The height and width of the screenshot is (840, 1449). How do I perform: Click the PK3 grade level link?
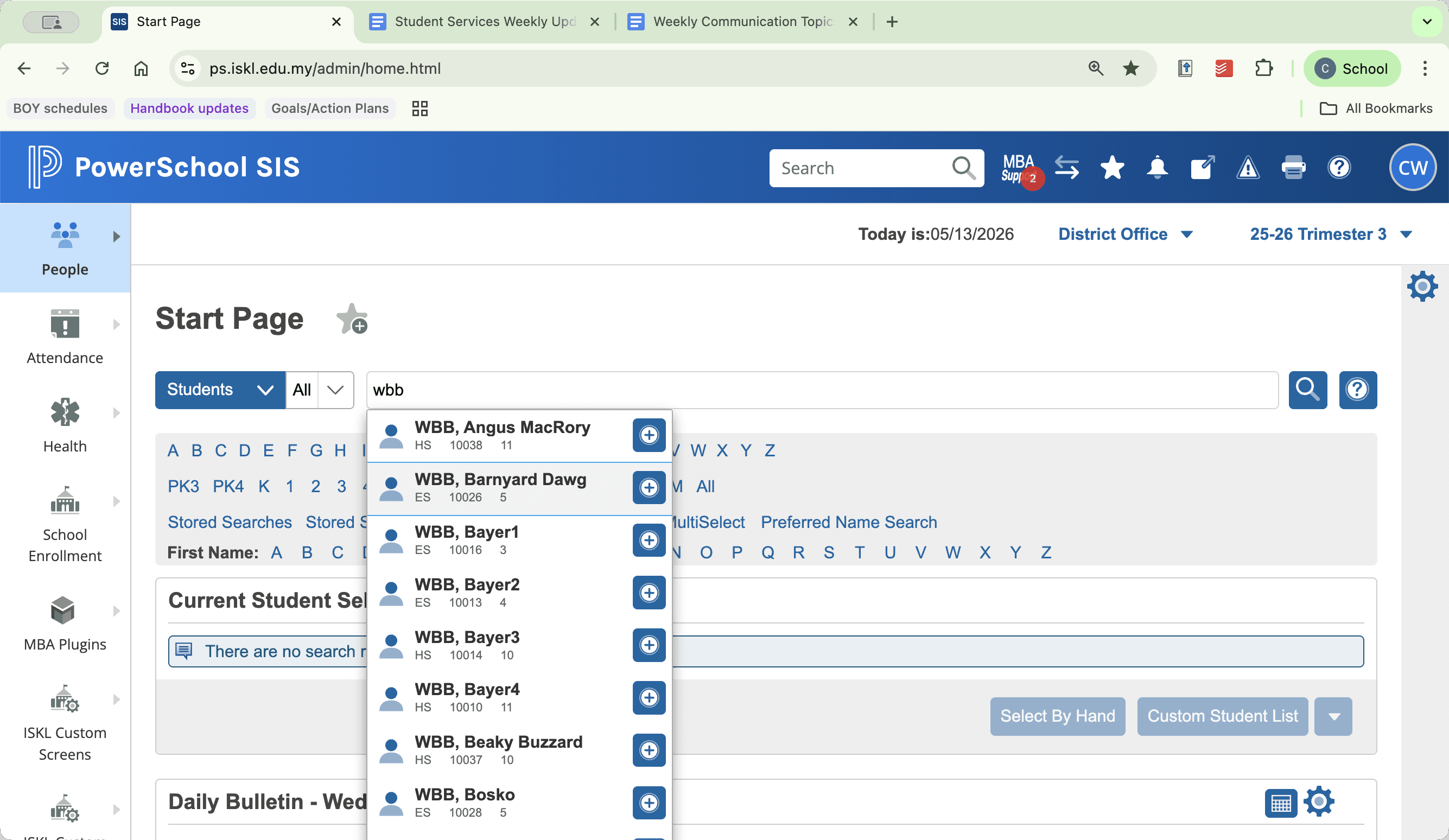pyautogui.click(x=183, y=486)
